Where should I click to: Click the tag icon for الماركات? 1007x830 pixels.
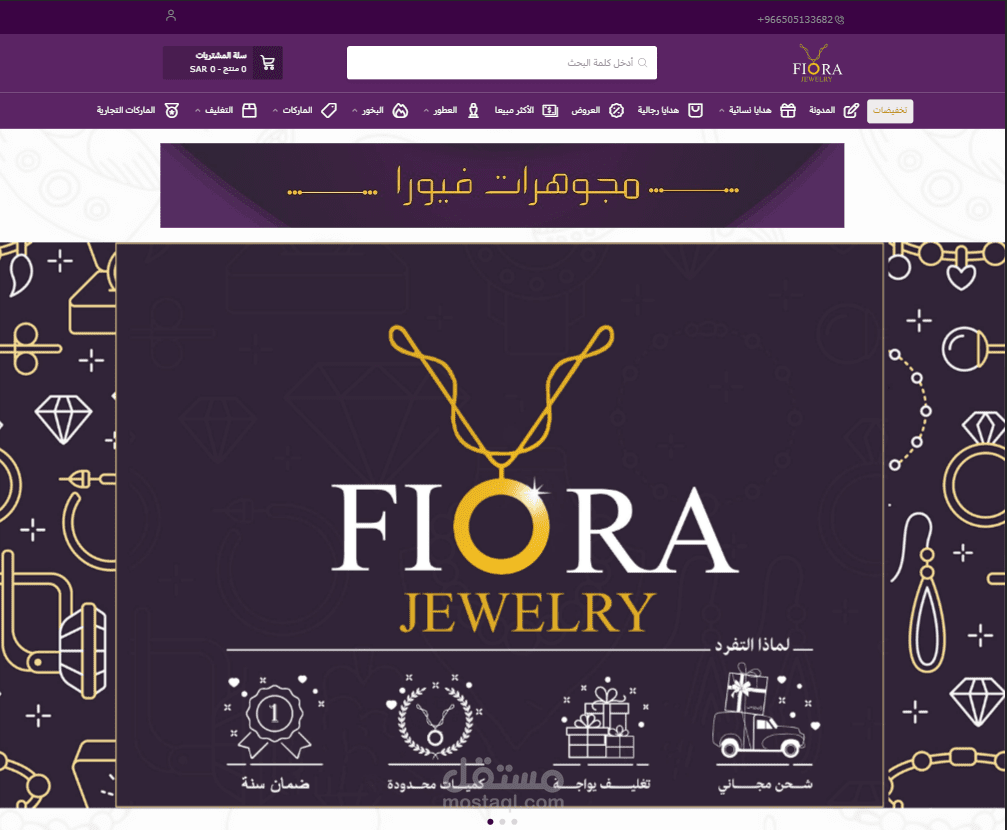coord(329,110)
